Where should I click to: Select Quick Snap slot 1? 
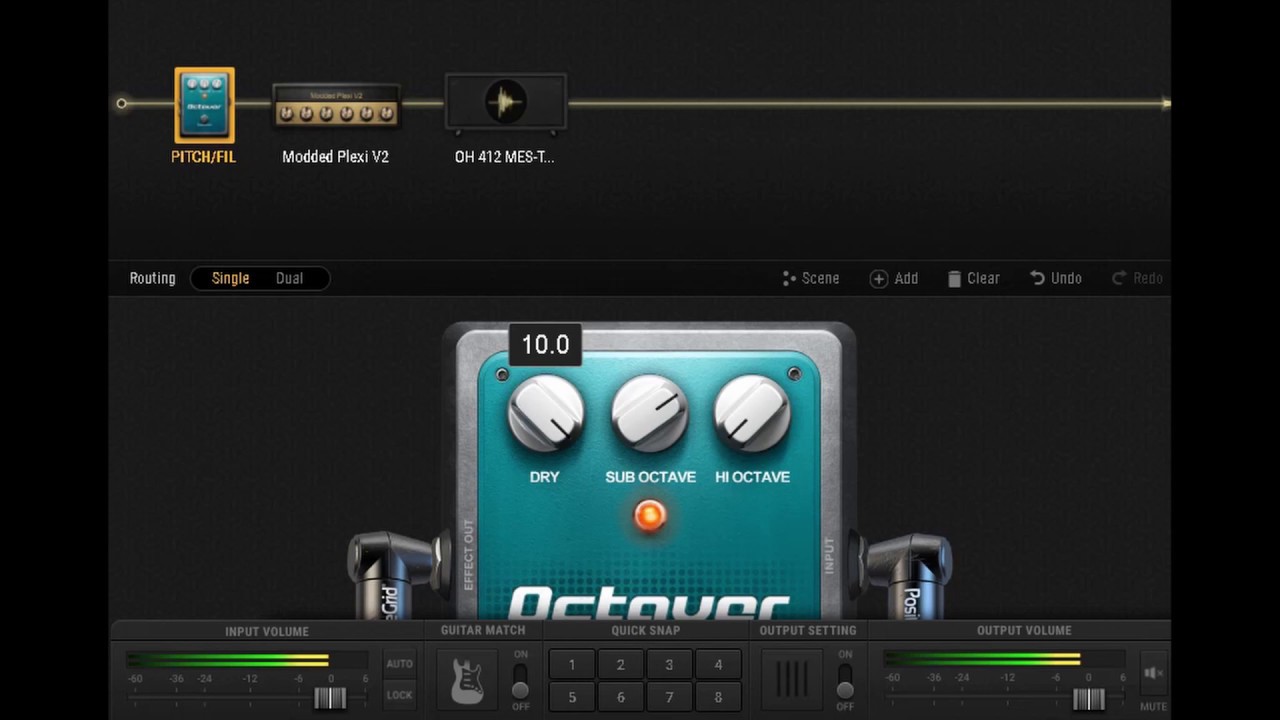tap(572, 665)
